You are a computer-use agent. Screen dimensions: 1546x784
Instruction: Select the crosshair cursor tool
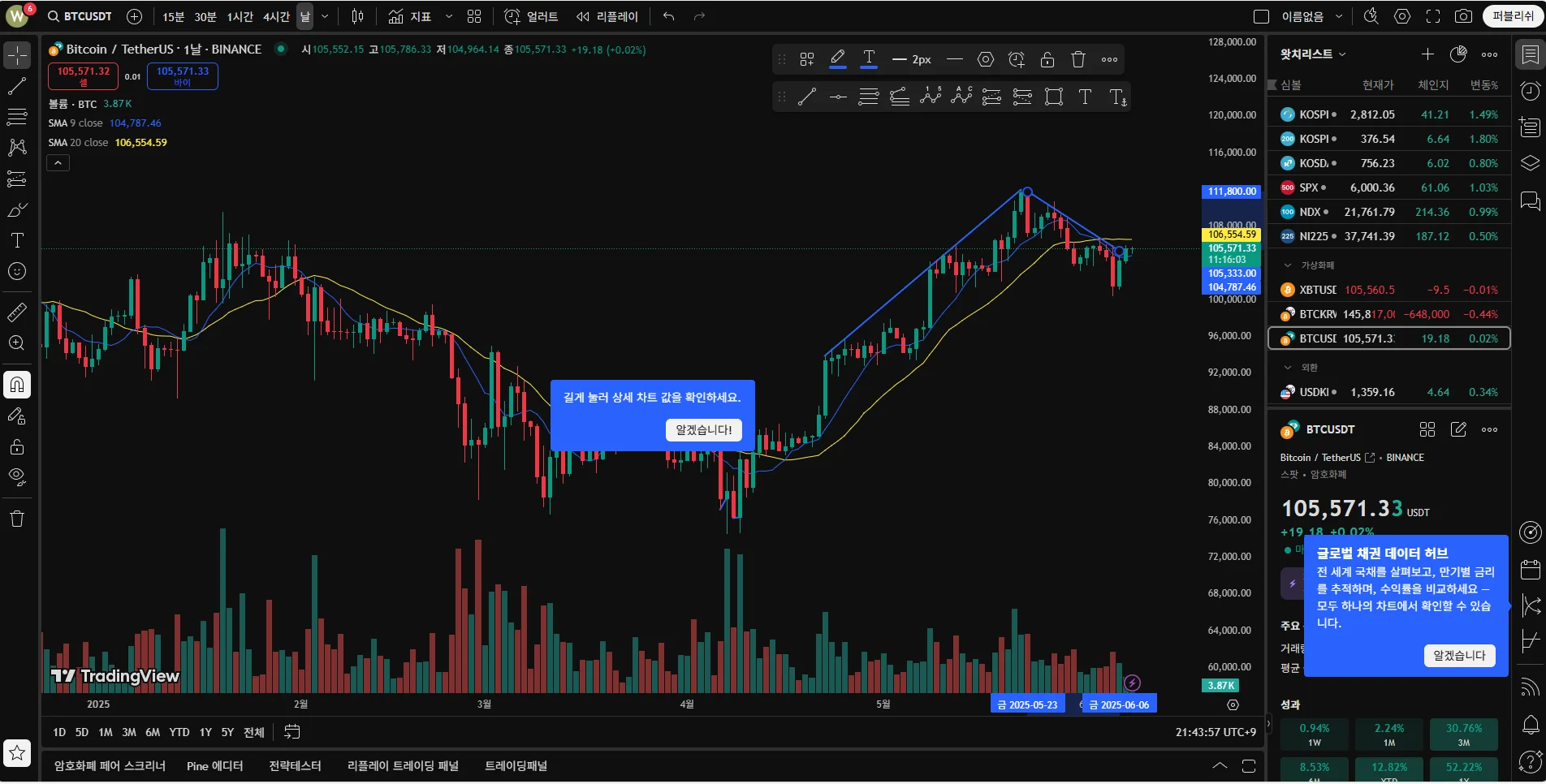tap(17, 55)
